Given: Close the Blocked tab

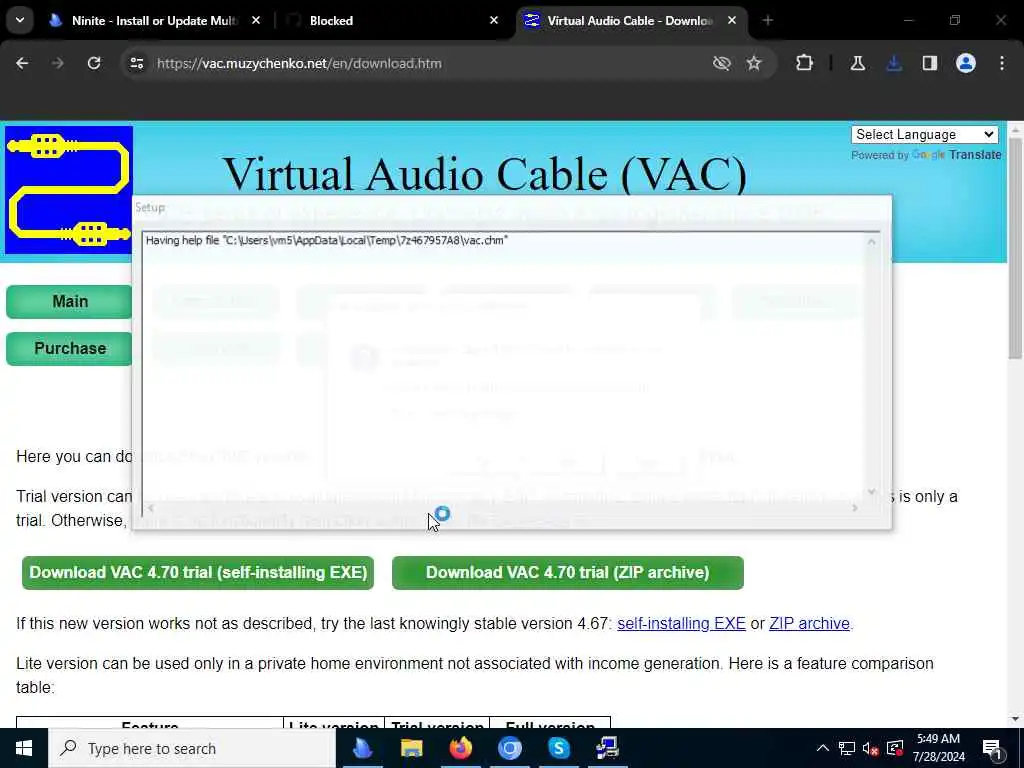Looking at the screenshot, I should click(494, 20).
